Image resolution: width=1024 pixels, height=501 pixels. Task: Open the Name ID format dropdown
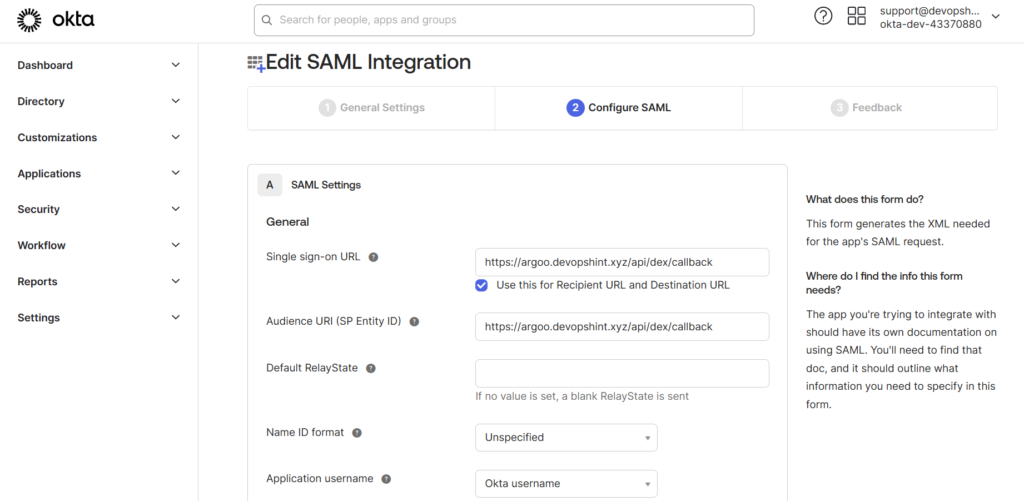click(x=566, y=438)
